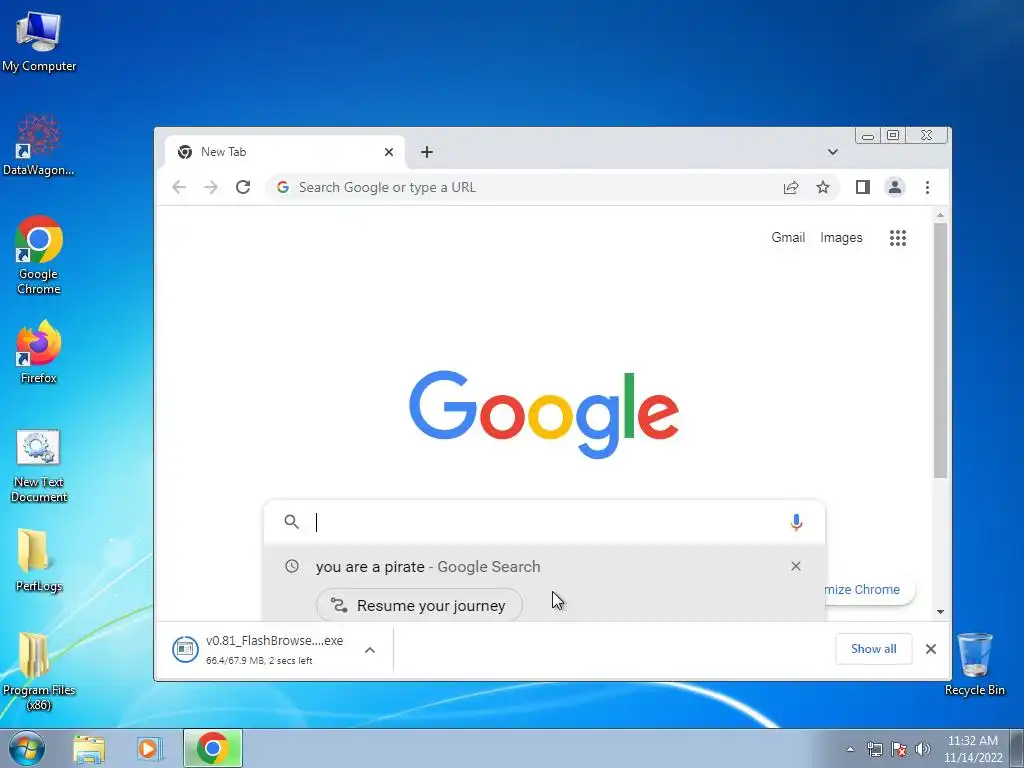Select the PerfLogs folder

39,560
